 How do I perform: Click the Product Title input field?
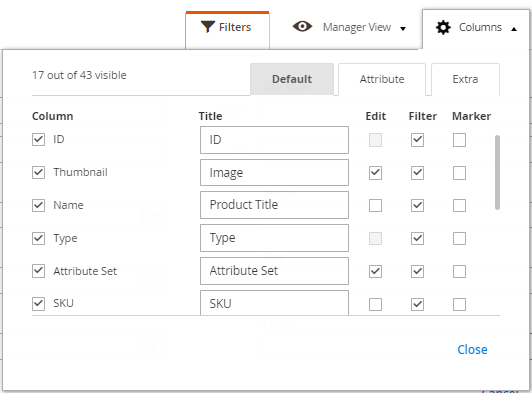tap(274, 205)
